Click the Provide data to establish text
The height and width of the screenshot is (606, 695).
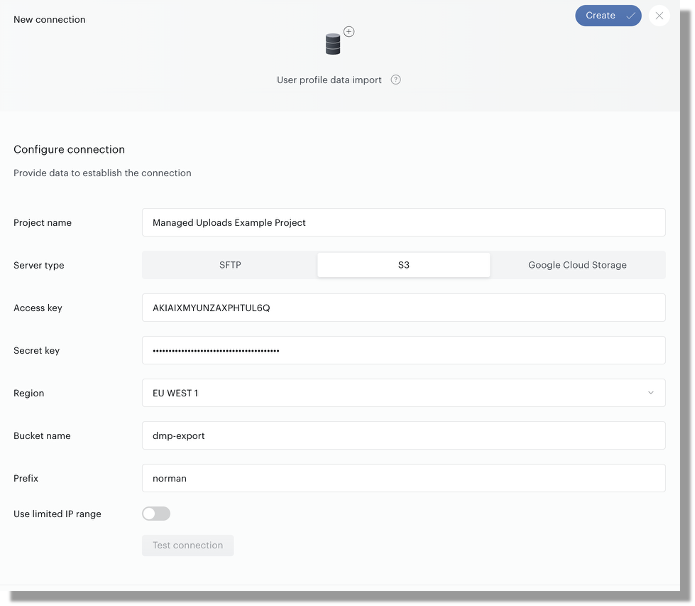point(102,173)
